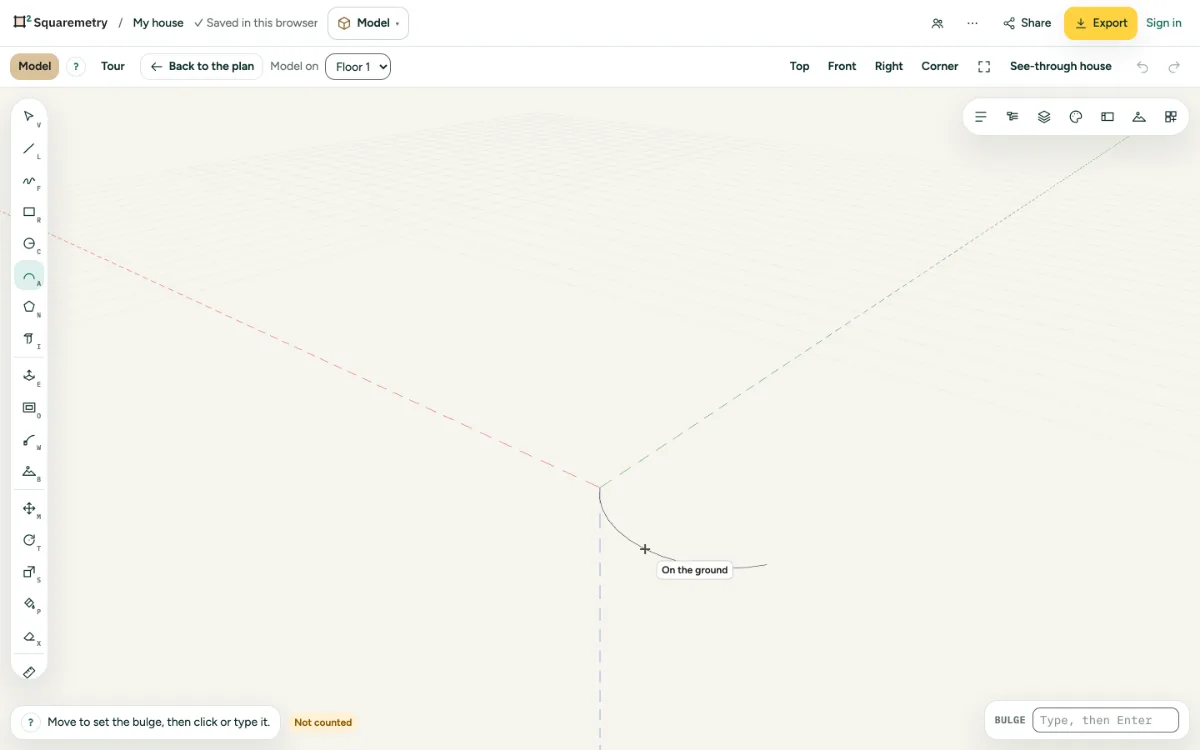Viewport: 1200px width, 750px height.
Task: Click the Not counted status badge
Action: 323,722
